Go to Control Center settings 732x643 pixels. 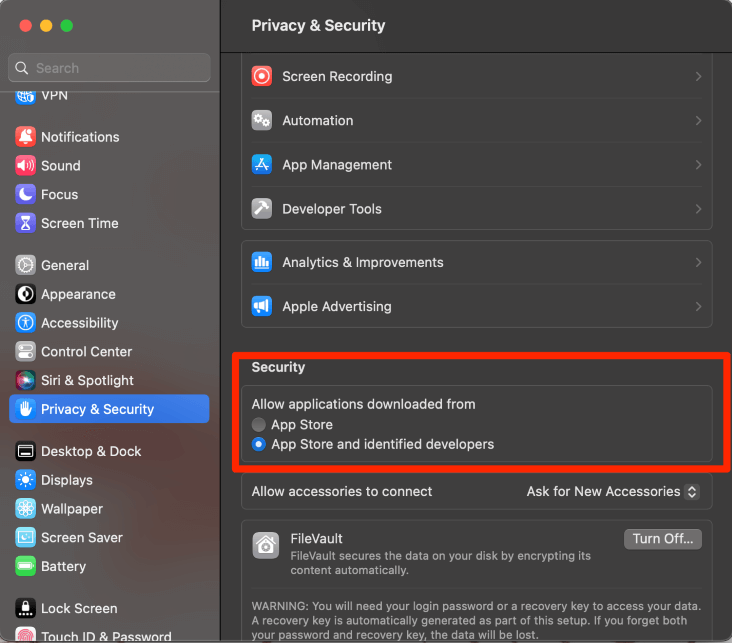pos(86,352)
